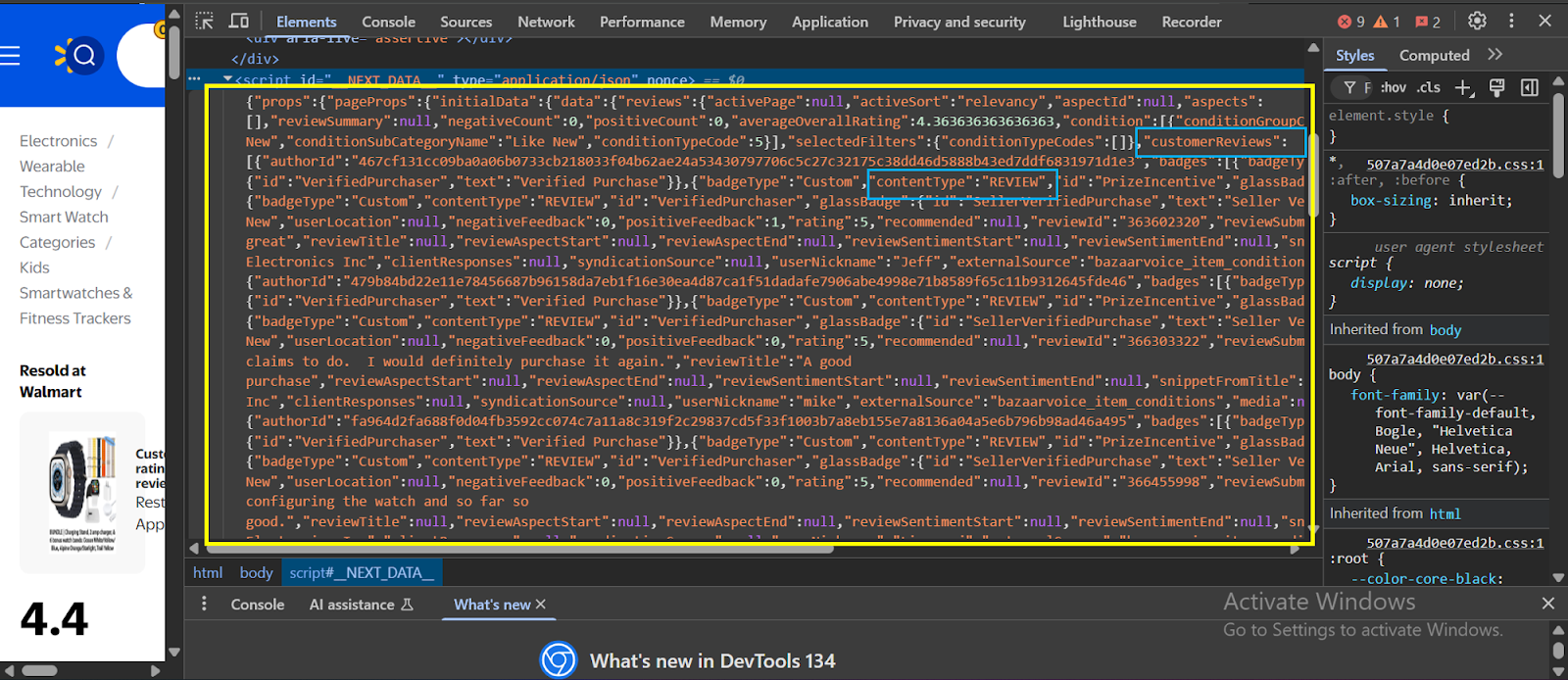Select the Computed pane tab
This screenshot has width=1568, height=680.
(1434, 56)
